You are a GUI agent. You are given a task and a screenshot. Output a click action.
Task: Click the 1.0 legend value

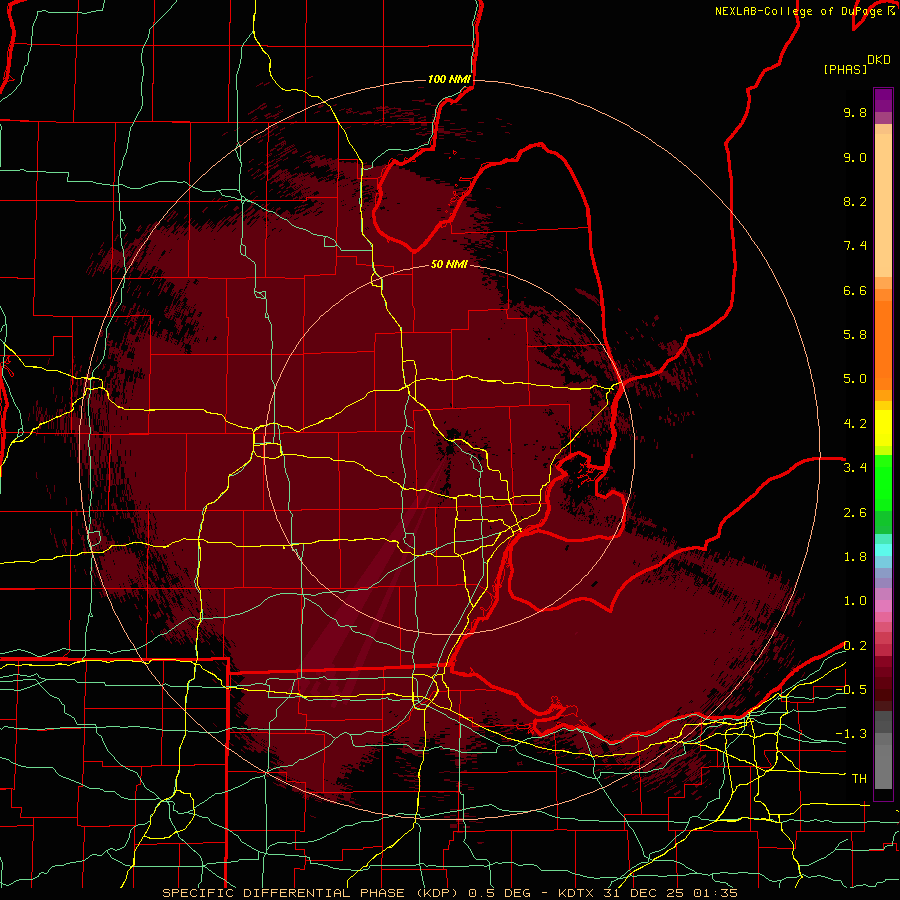coord(855,601)
